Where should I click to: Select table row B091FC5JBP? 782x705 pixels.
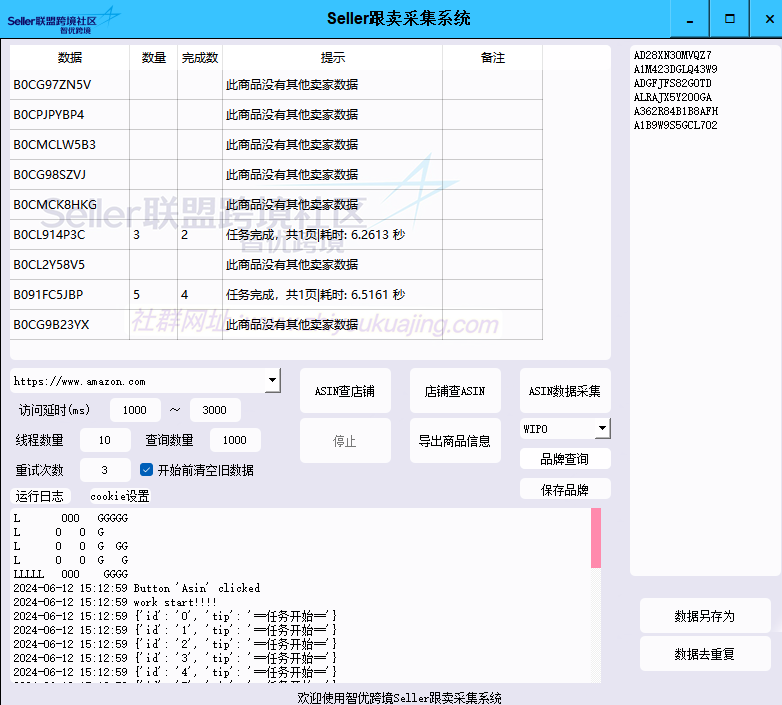pyautogui.click(x=276, y=295)
